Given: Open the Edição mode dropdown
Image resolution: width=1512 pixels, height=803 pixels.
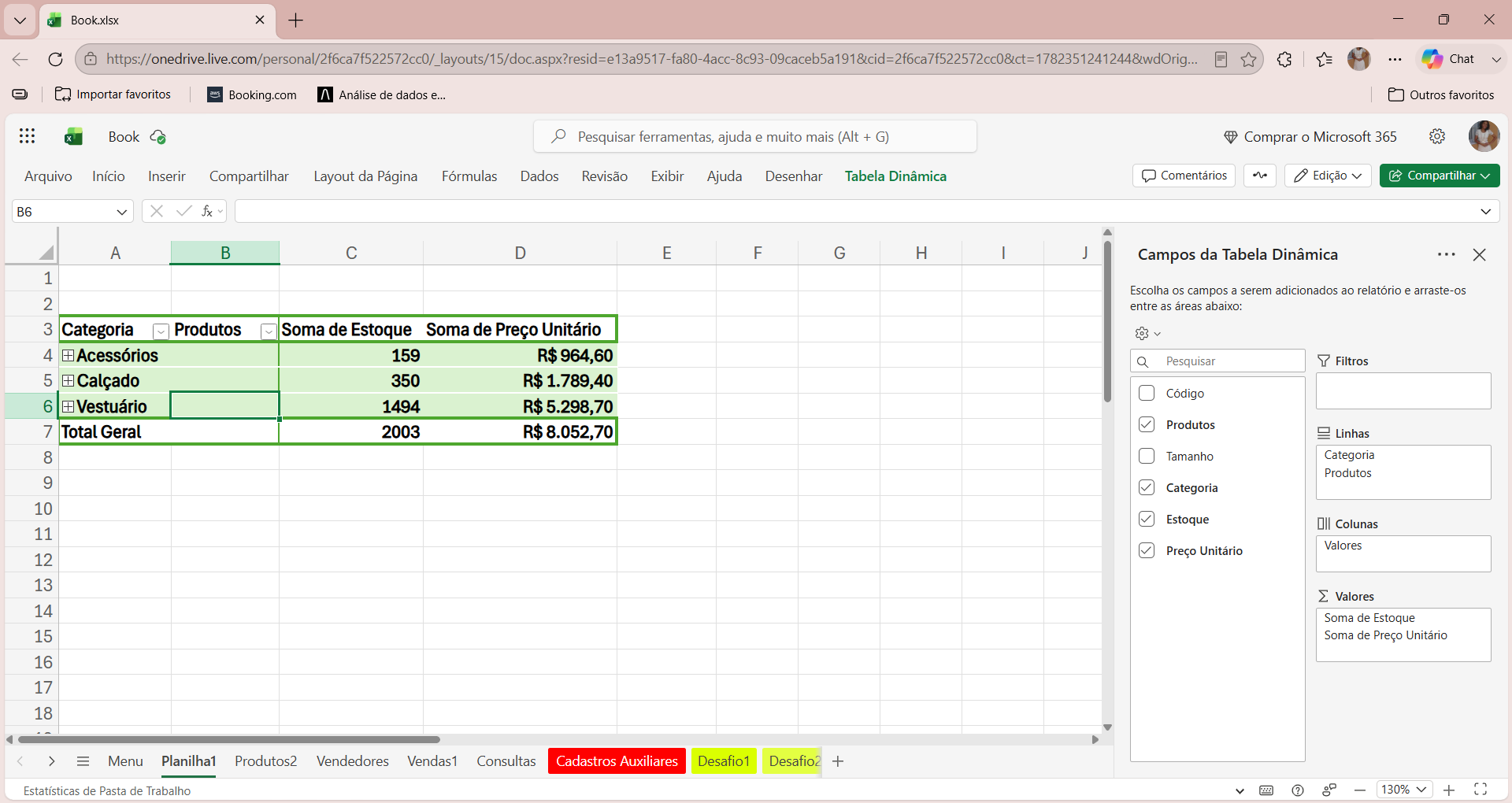Looking at the screenshot, I should click(x=1328, y=176).
